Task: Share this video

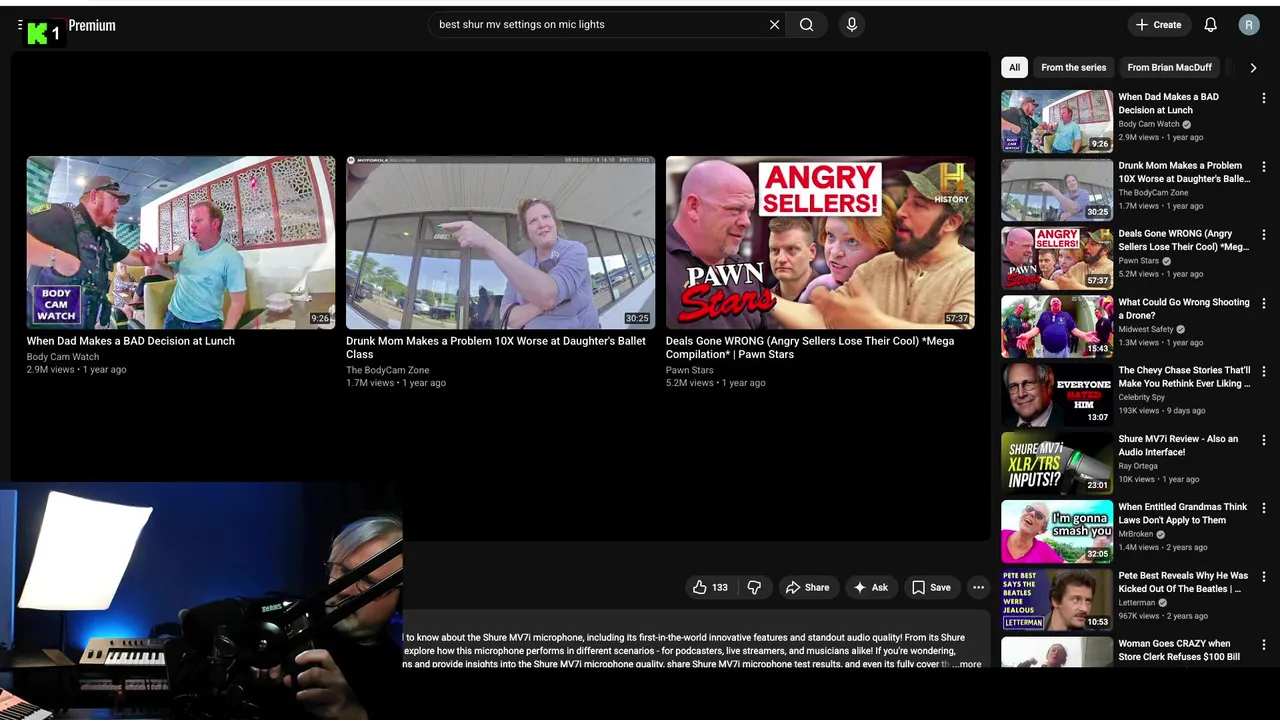Action: point(807,587)
